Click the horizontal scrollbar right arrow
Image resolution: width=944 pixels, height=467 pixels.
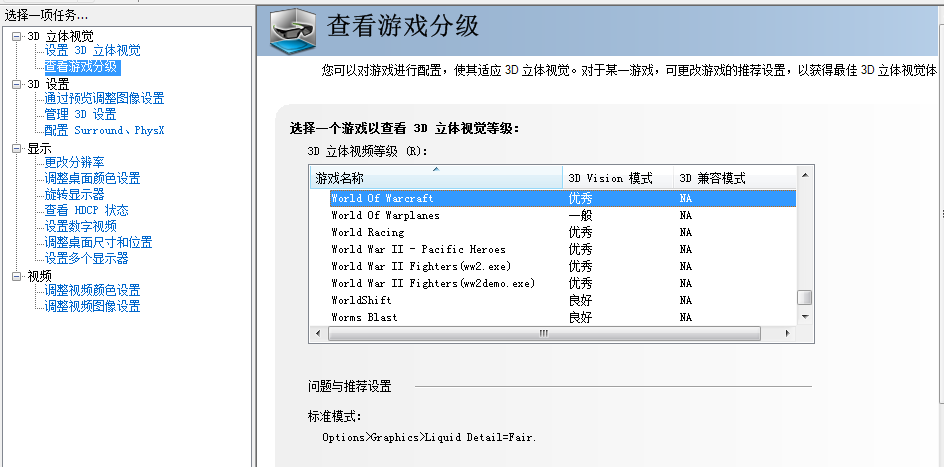click(788, 333)
